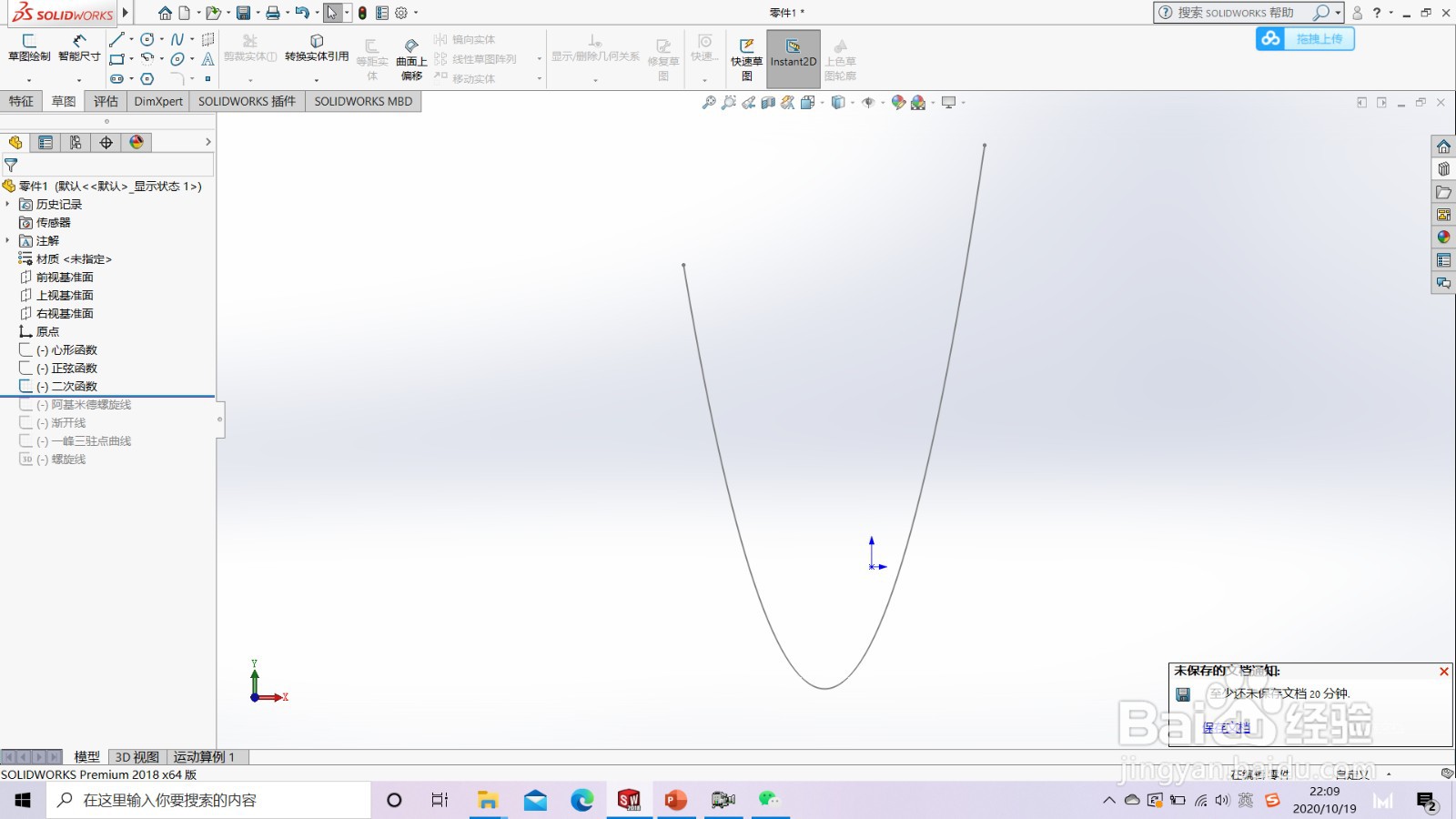Expand the panel tabs chevron arrow
The height and width of the screenshot is (819, 1456).
tap(207, 142)
